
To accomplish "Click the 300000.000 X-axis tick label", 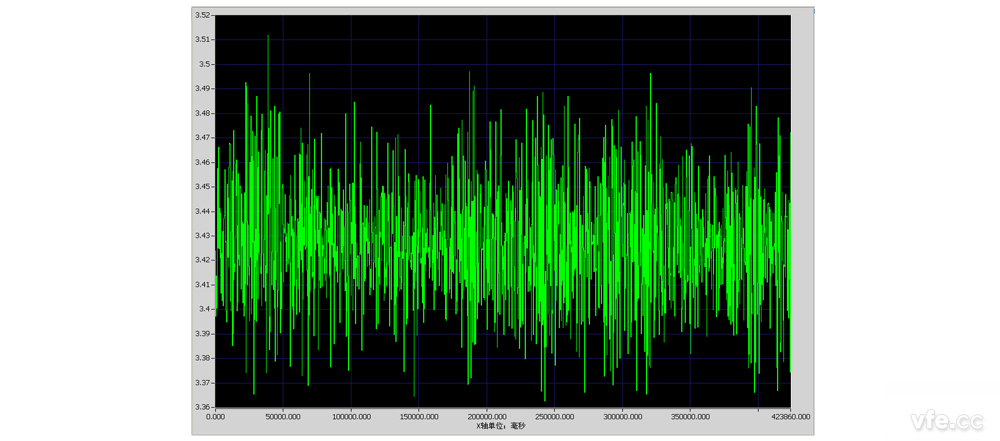I will coord(622,416).
